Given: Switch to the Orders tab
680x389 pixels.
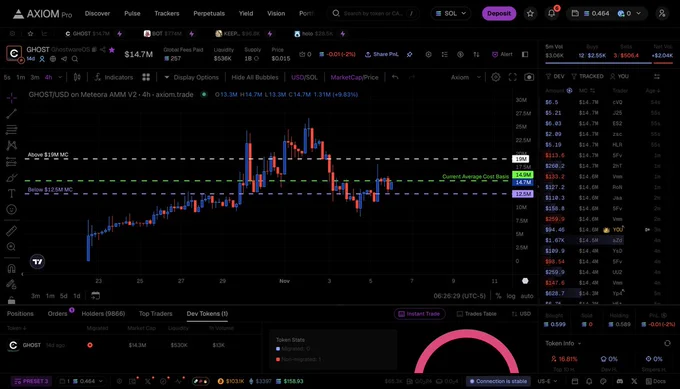Looking at the screenshot, I should point(57,314).
